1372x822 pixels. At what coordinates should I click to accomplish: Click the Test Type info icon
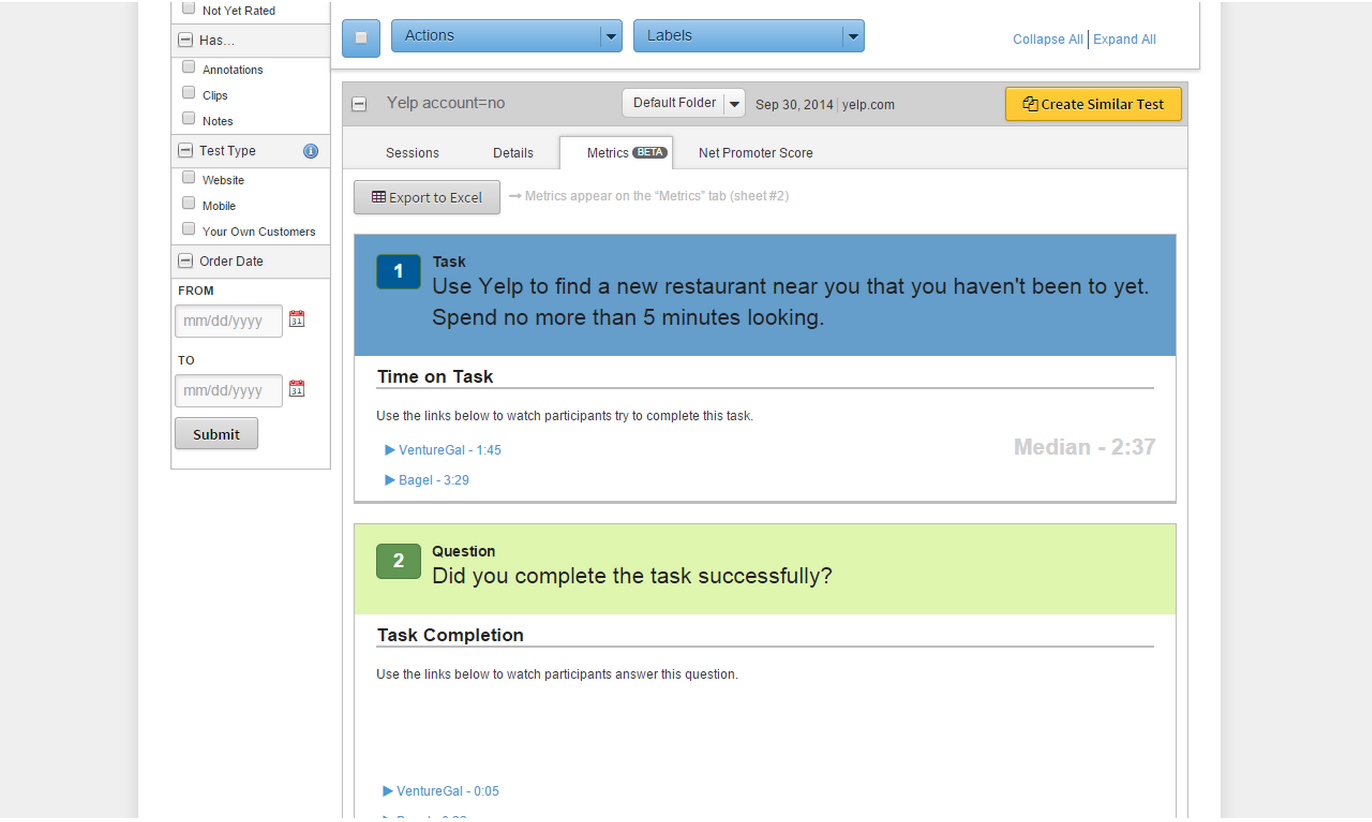(311, 151)
